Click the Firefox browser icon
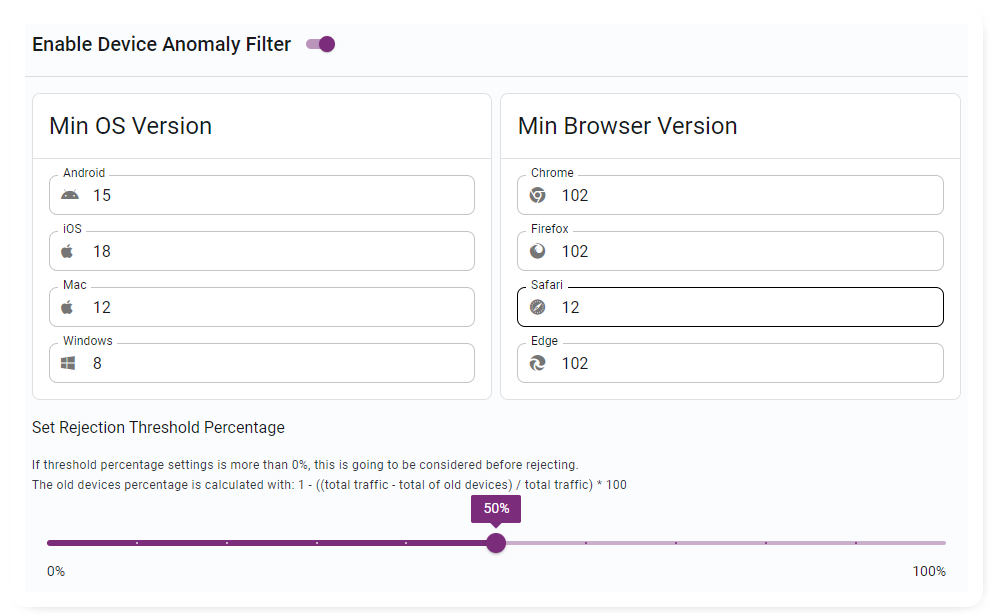The image size is (993, 616). pyautogui.click(x=538, y=251)
